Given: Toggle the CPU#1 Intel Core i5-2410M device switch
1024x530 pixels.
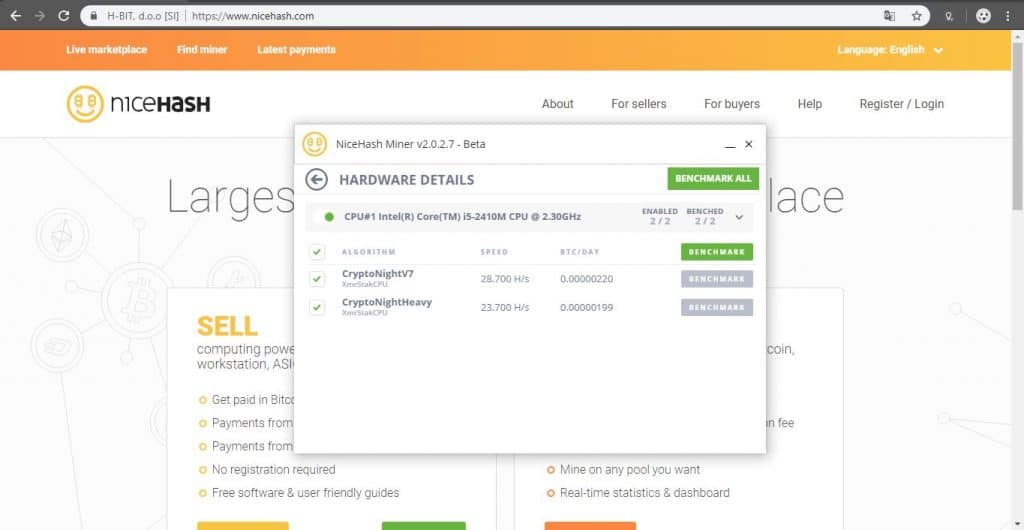Looking at the screenshot, I should (324, 217).
